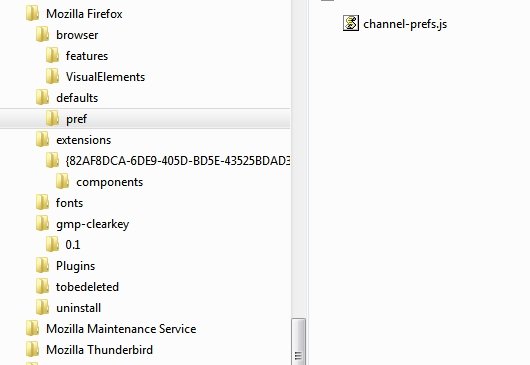
Task: Open the 0.1 subfolder
Action: click(x=73, y=245)
